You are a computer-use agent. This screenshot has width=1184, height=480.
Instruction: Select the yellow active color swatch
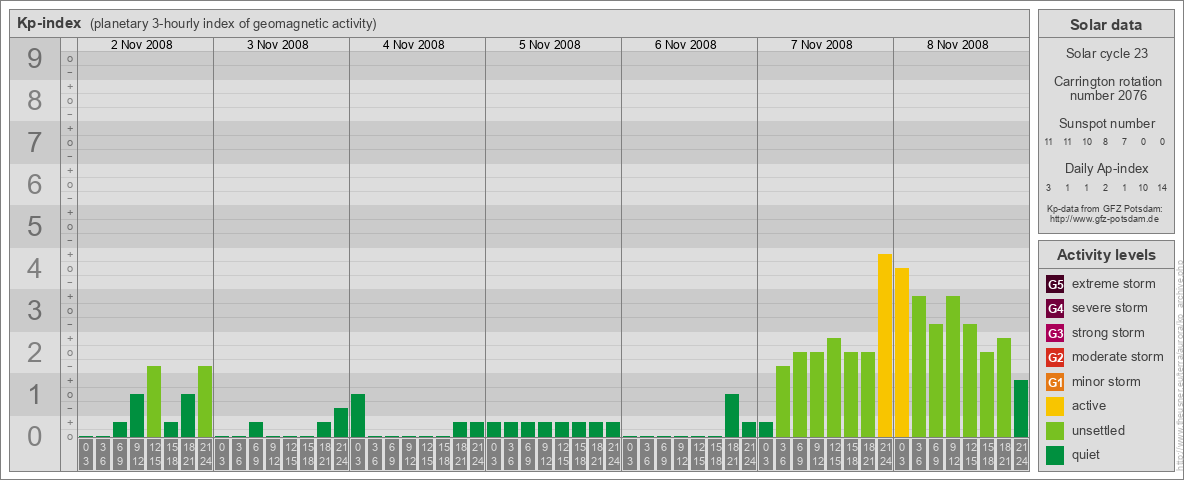1055,406
